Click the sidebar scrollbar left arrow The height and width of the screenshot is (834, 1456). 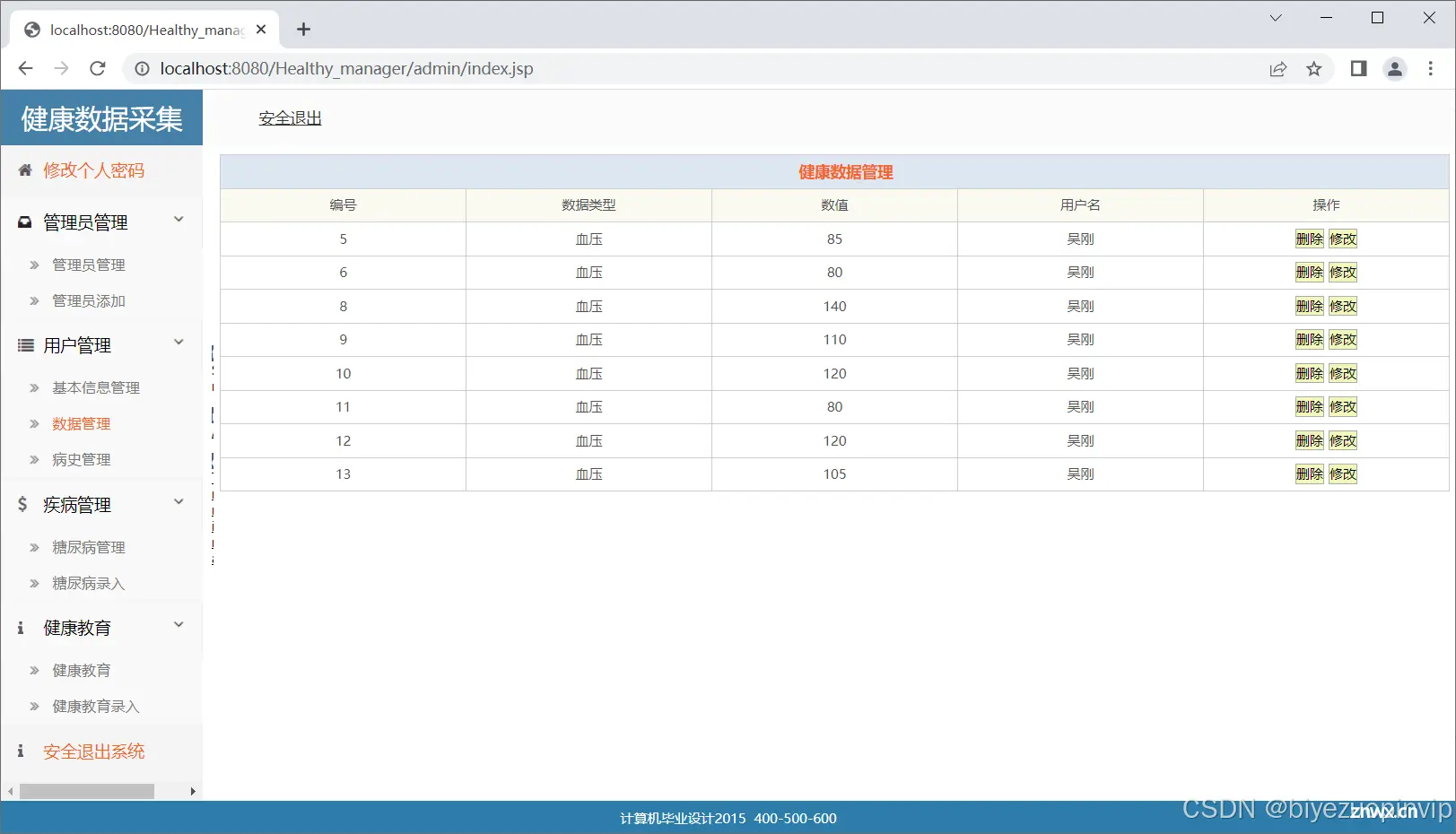point(10,791)
